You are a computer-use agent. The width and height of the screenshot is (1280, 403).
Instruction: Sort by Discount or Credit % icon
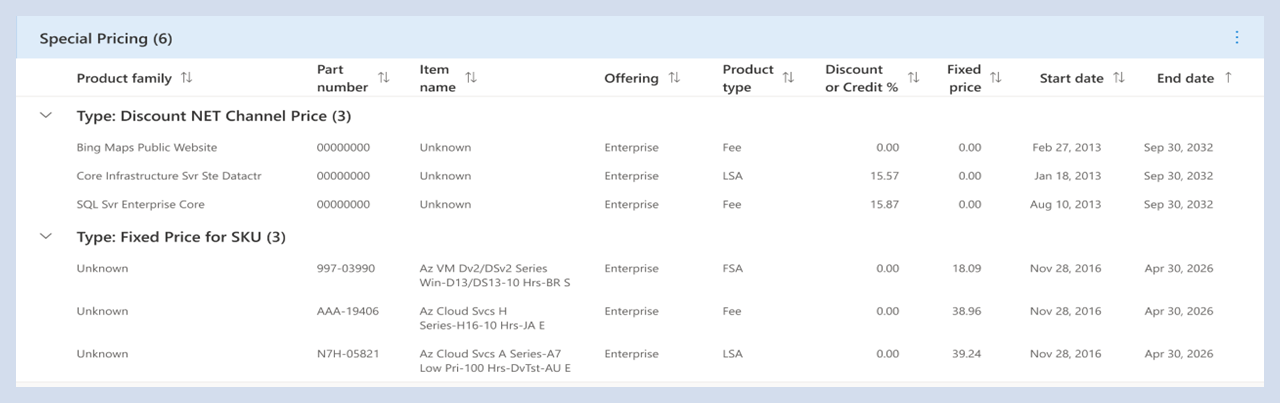pos(913,78)
